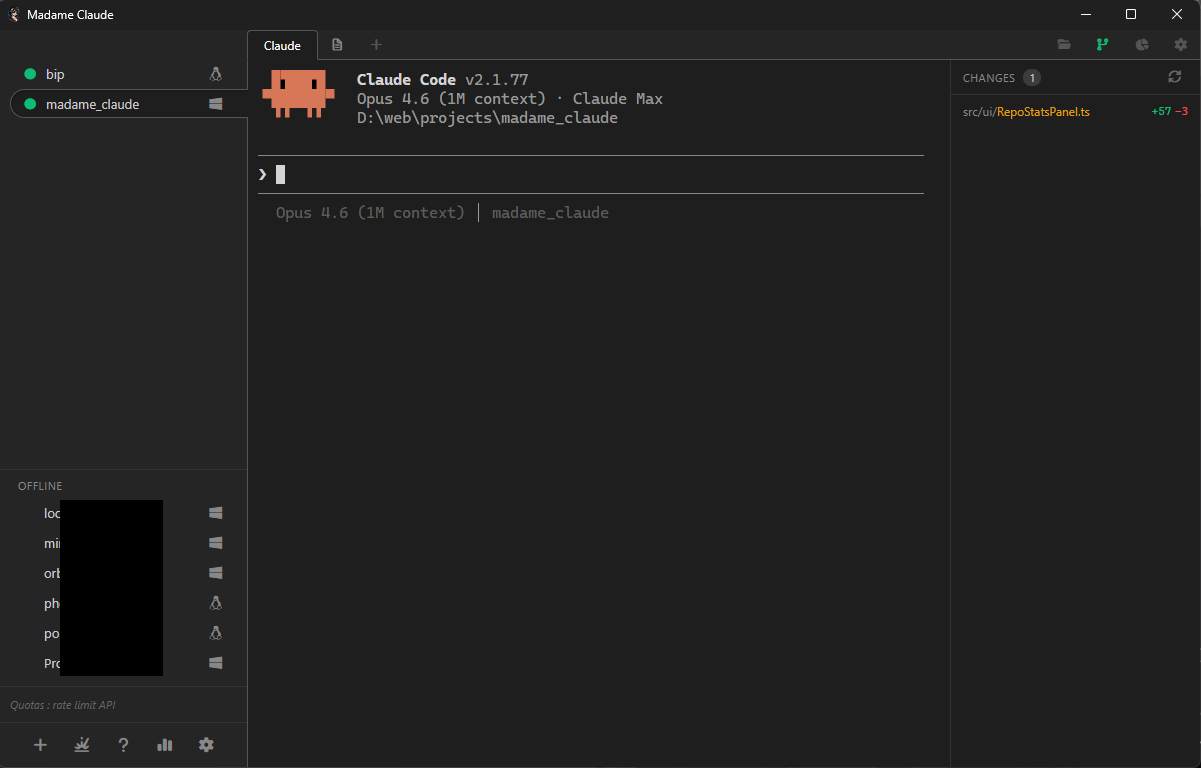This screenshot has height=768, width=1201.
Task: Open sidebar settings gear at bottom left
Action: (206, 745)
